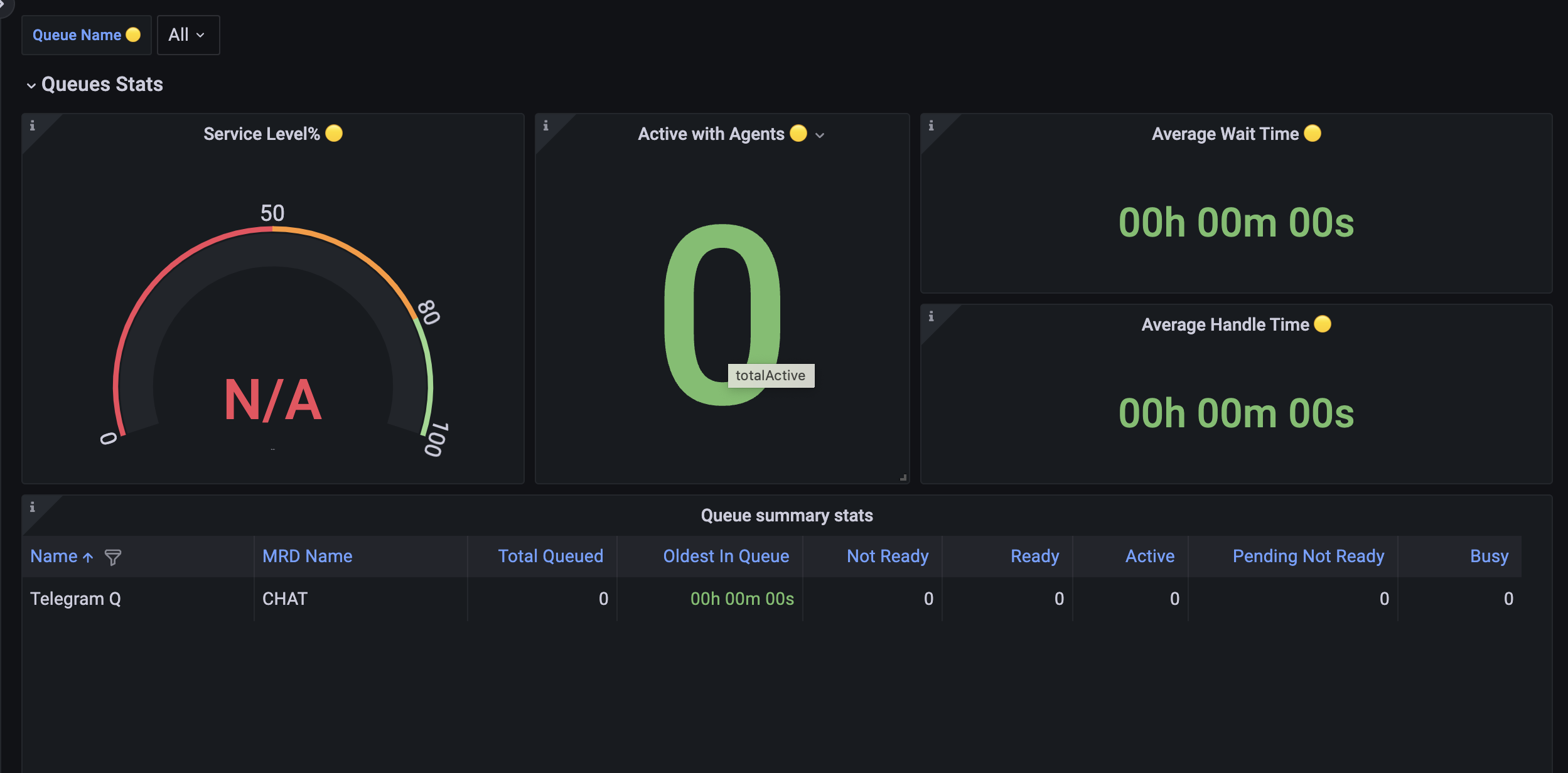Open the Active with Agents panel menu chevron
The image size is (1568, 773).
(820, 135)
